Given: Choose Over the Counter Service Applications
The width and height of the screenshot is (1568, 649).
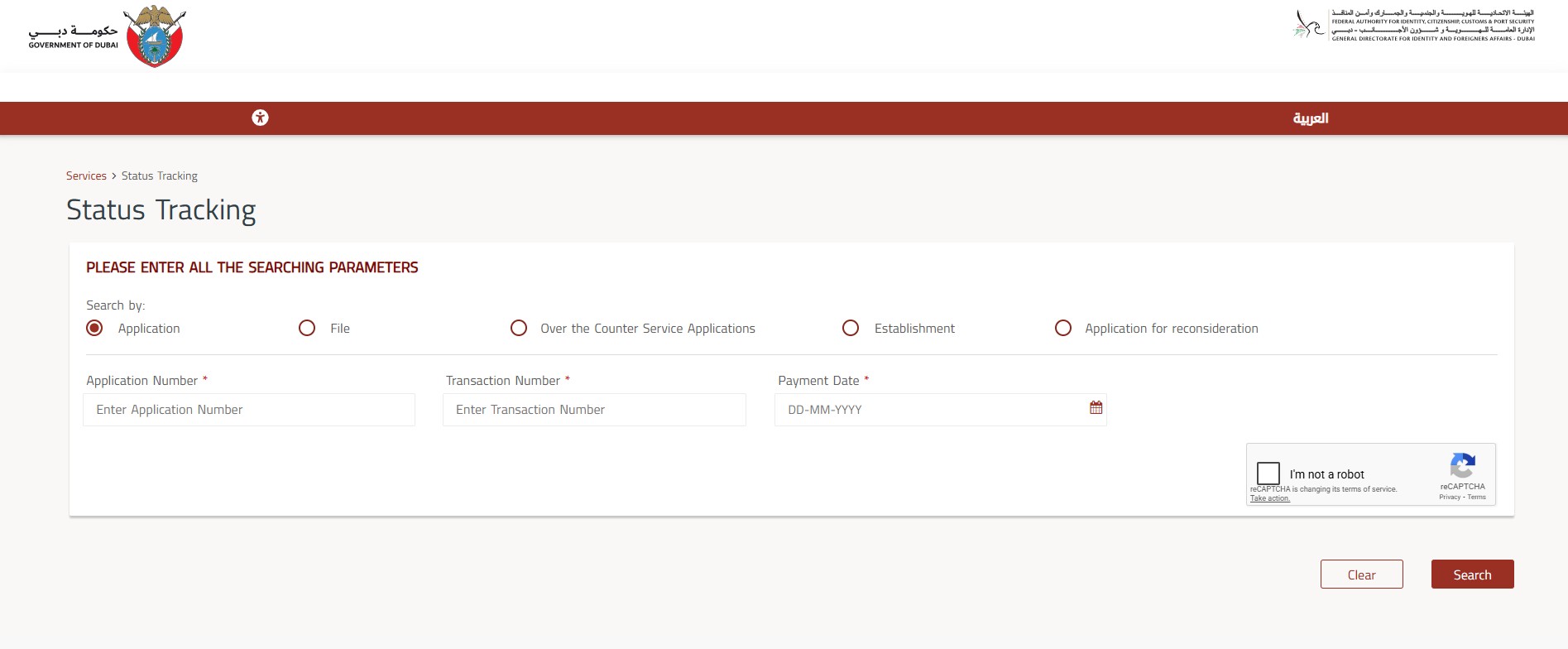Looking at the screenshot, I should pos(519,328).
